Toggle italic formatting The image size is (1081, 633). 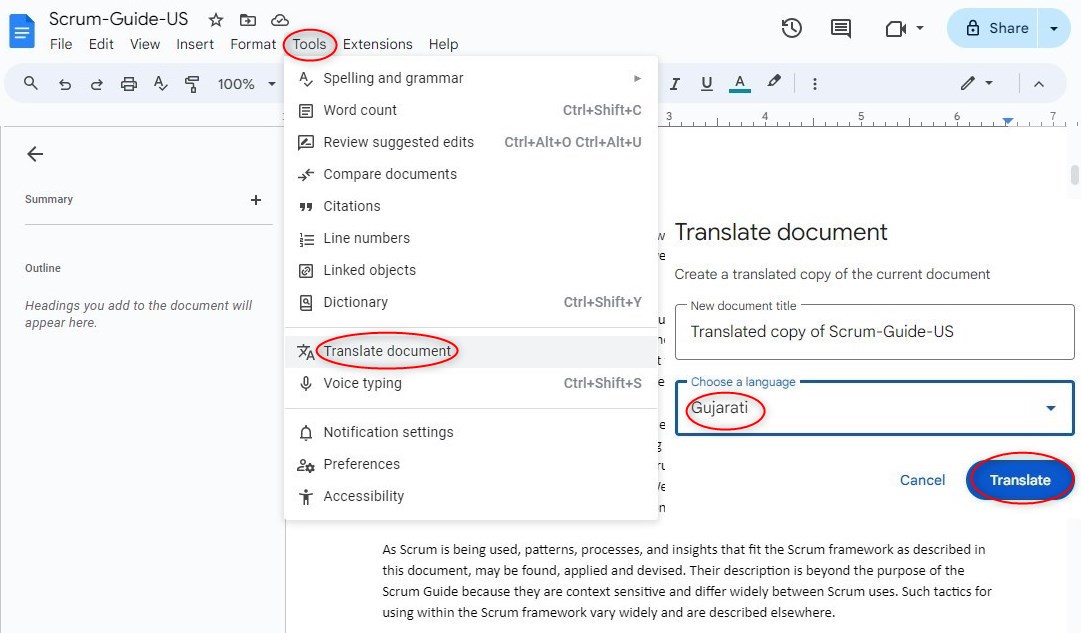[x=674, y=84]
